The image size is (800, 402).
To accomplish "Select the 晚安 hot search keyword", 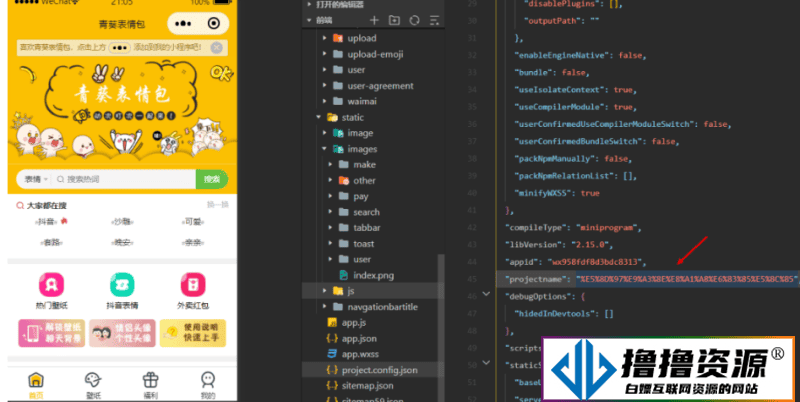I will [122, 243].
